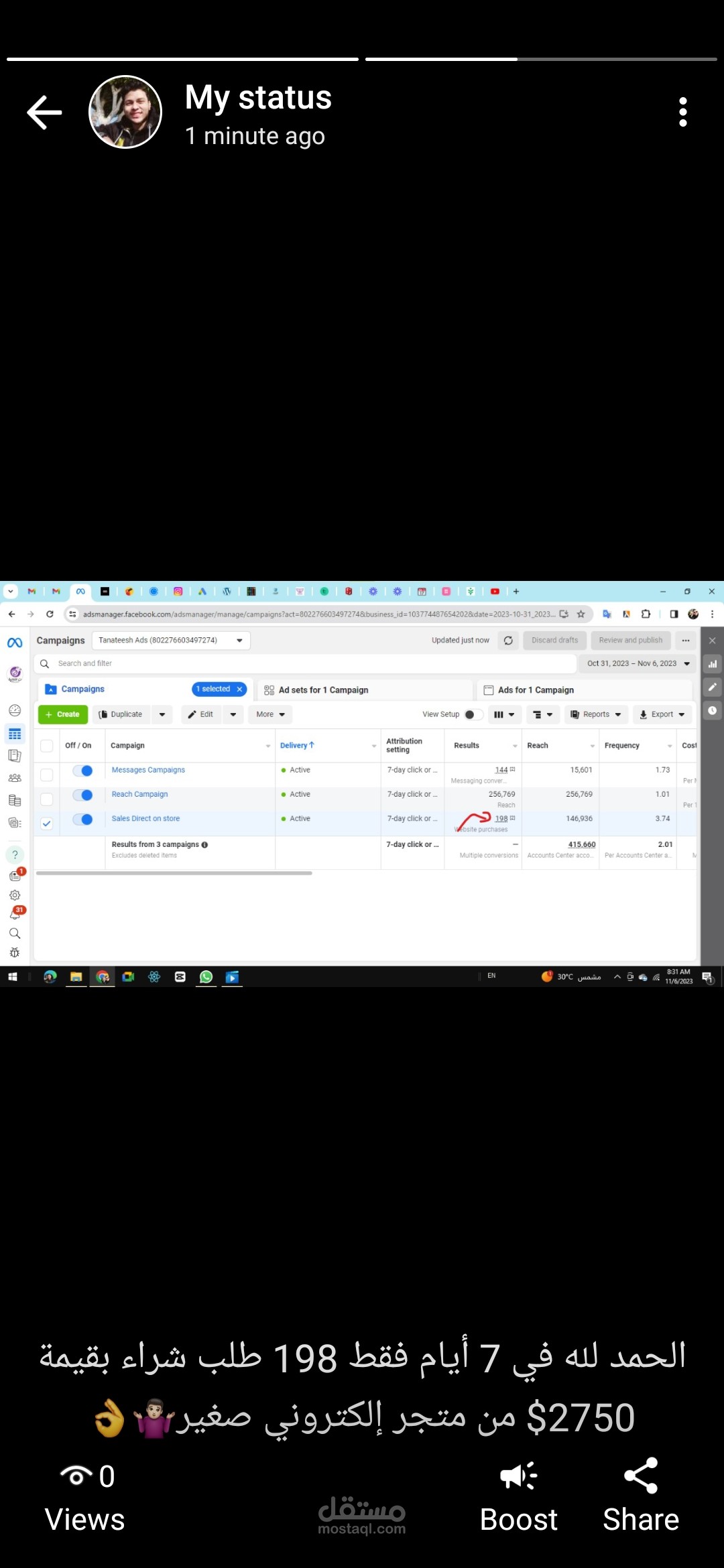Viewport: 724px width, 1568px height.
Task: Click the sidebar search magnifier icon
Action: [x=15, y=933]
